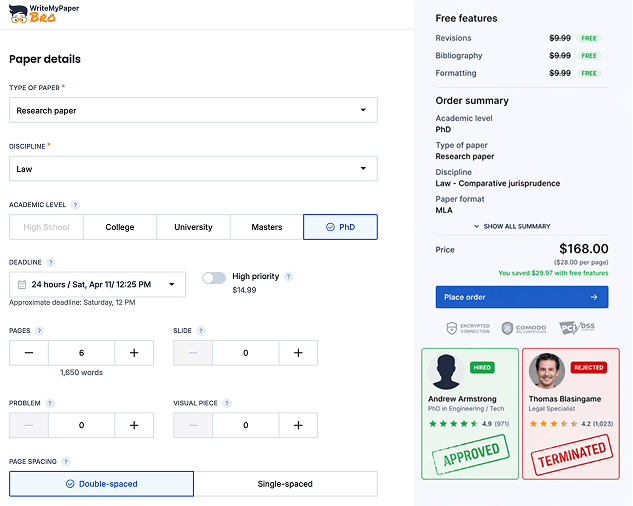Viewport: 633px width, 506px height.
Task: Select the PhD academic level
Action: 340,227
